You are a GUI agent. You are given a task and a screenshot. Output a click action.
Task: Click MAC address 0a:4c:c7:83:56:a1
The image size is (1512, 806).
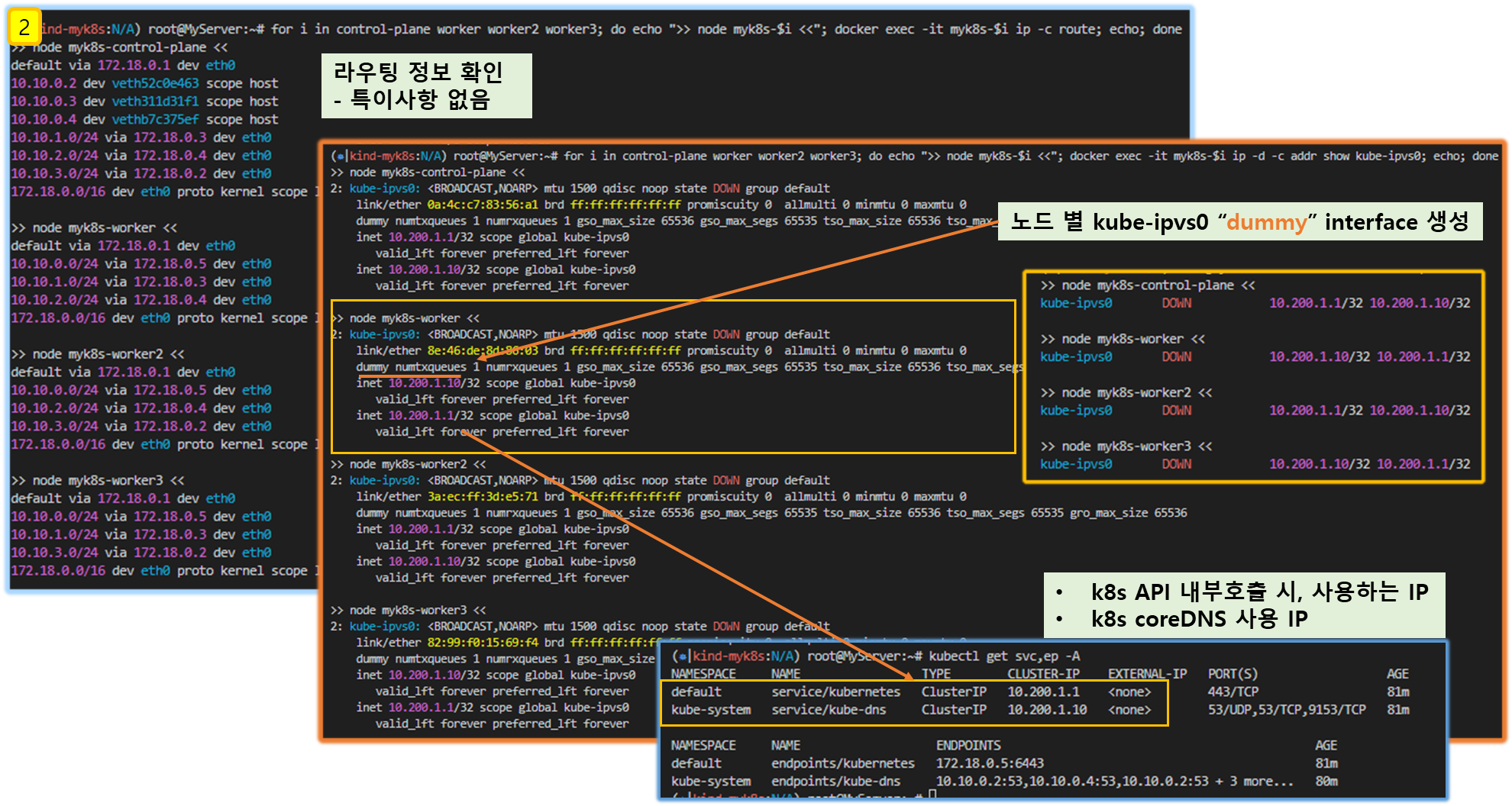click(x=483, y=205)
